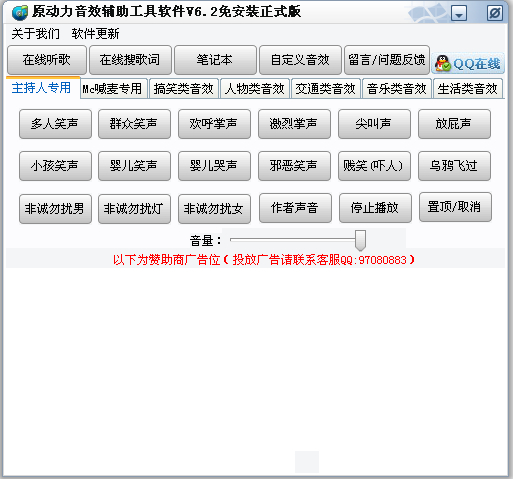The image size is (513, 479).
Task: Play the 放屁声 sound effect
Action: 454,124
